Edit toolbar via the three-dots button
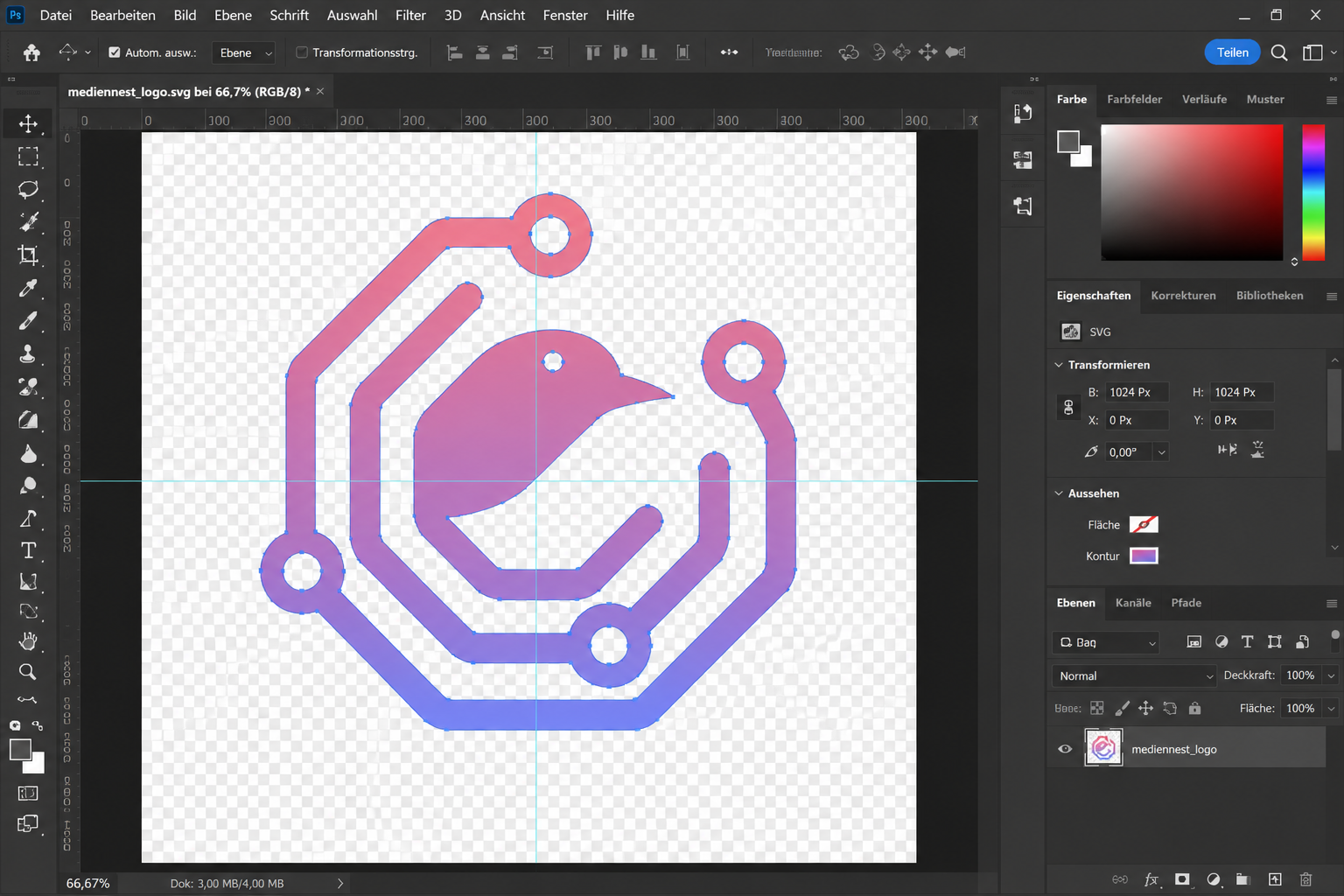Image resolution: width=1344 pixels, height=896 pixels. point(28,699)
